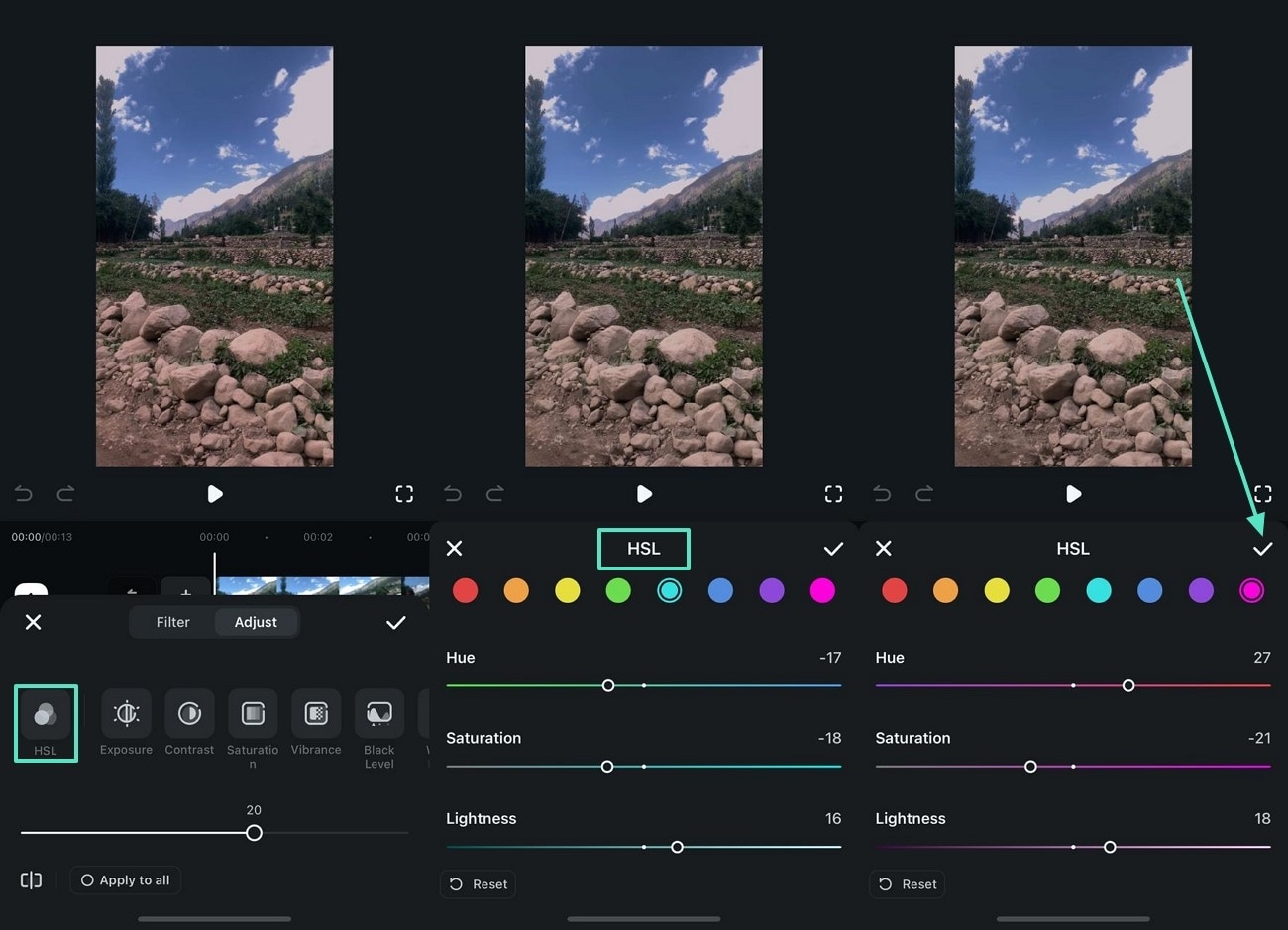The height and width of the screenshot is (930, 1288).
Task: Switch to the Adjust tab
Action: (256, 622)
